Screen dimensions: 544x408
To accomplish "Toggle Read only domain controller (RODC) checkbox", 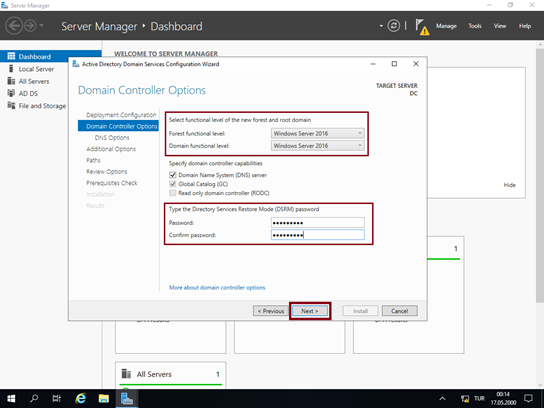I will [x=172, y=193].
